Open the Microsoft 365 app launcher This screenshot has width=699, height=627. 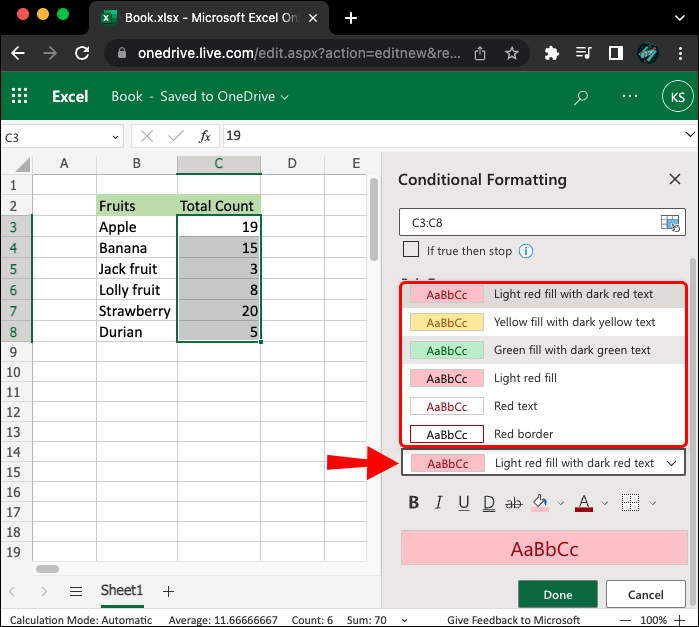(x=19, y=97)
